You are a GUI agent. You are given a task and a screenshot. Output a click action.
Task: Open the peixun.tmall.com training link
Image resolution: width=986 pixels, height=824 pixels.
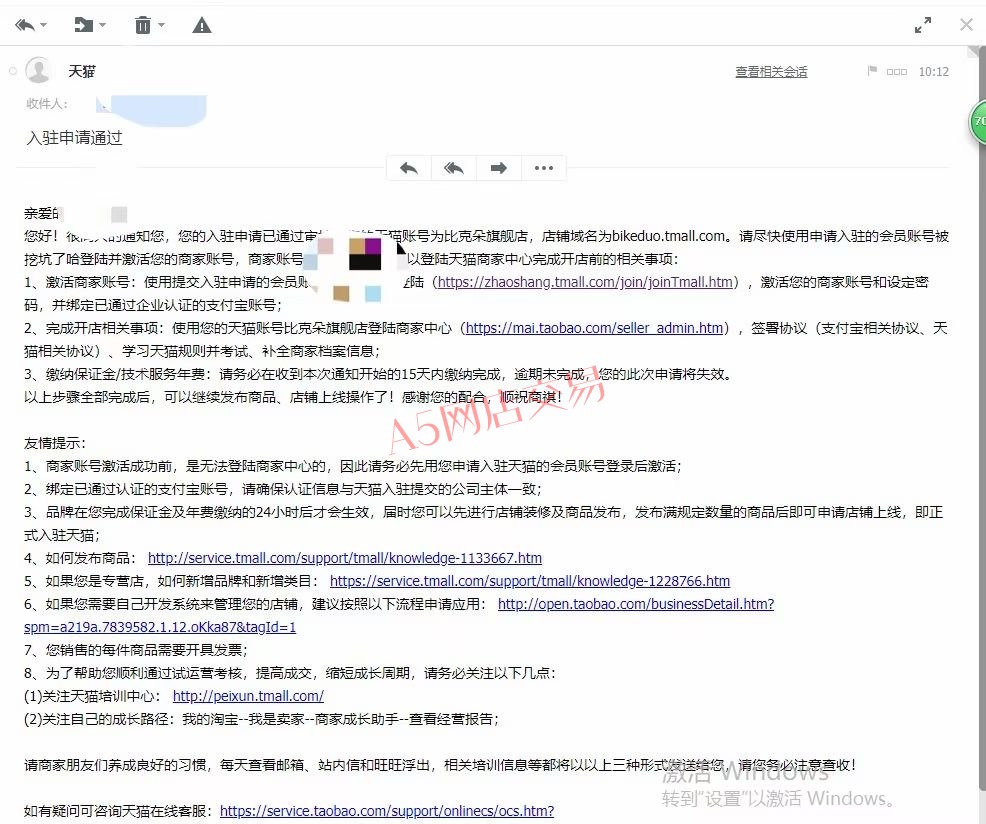(248, 696)
